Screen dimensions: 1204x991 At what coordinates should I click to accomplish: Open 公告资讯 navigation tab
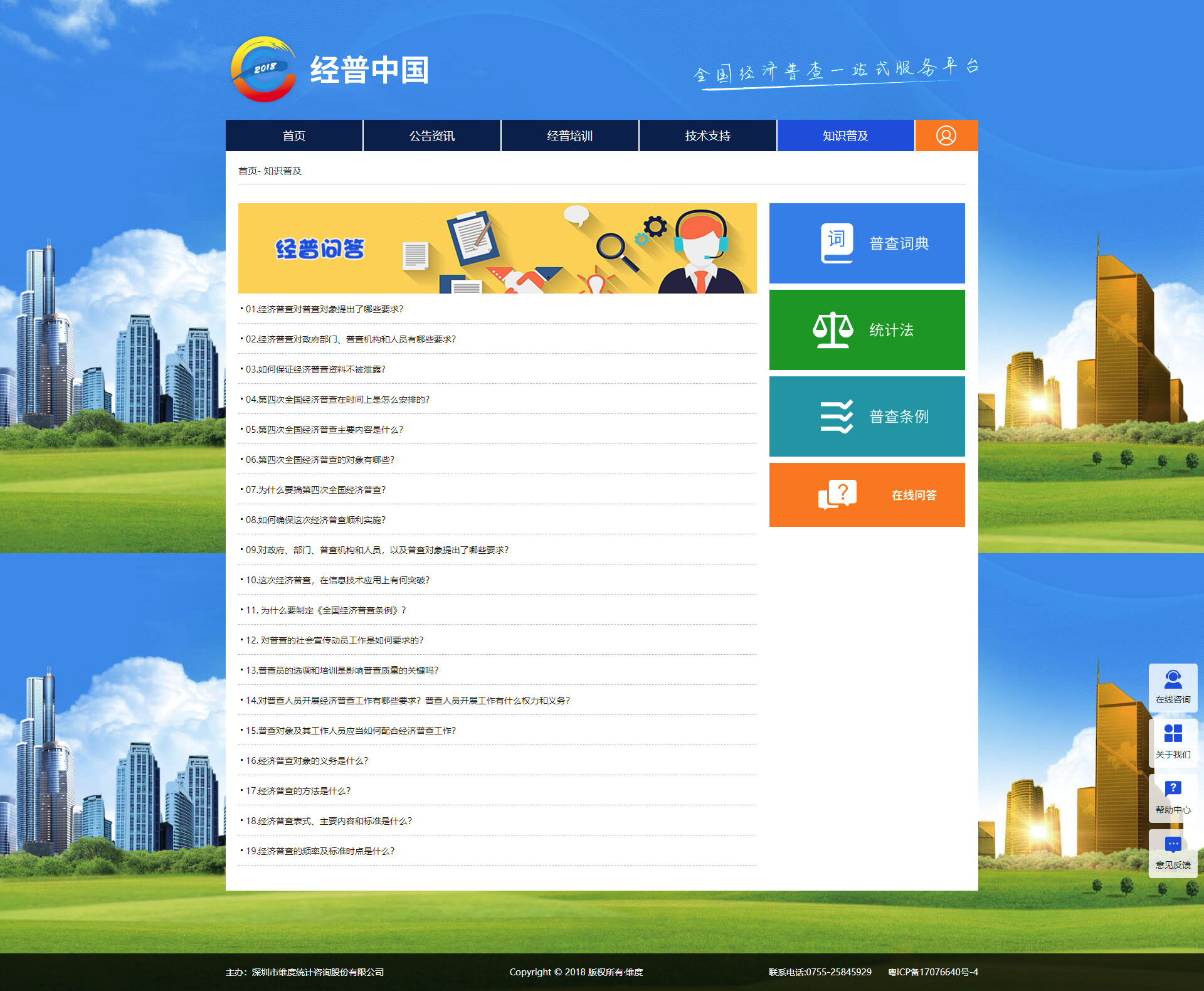coord(432,135)
